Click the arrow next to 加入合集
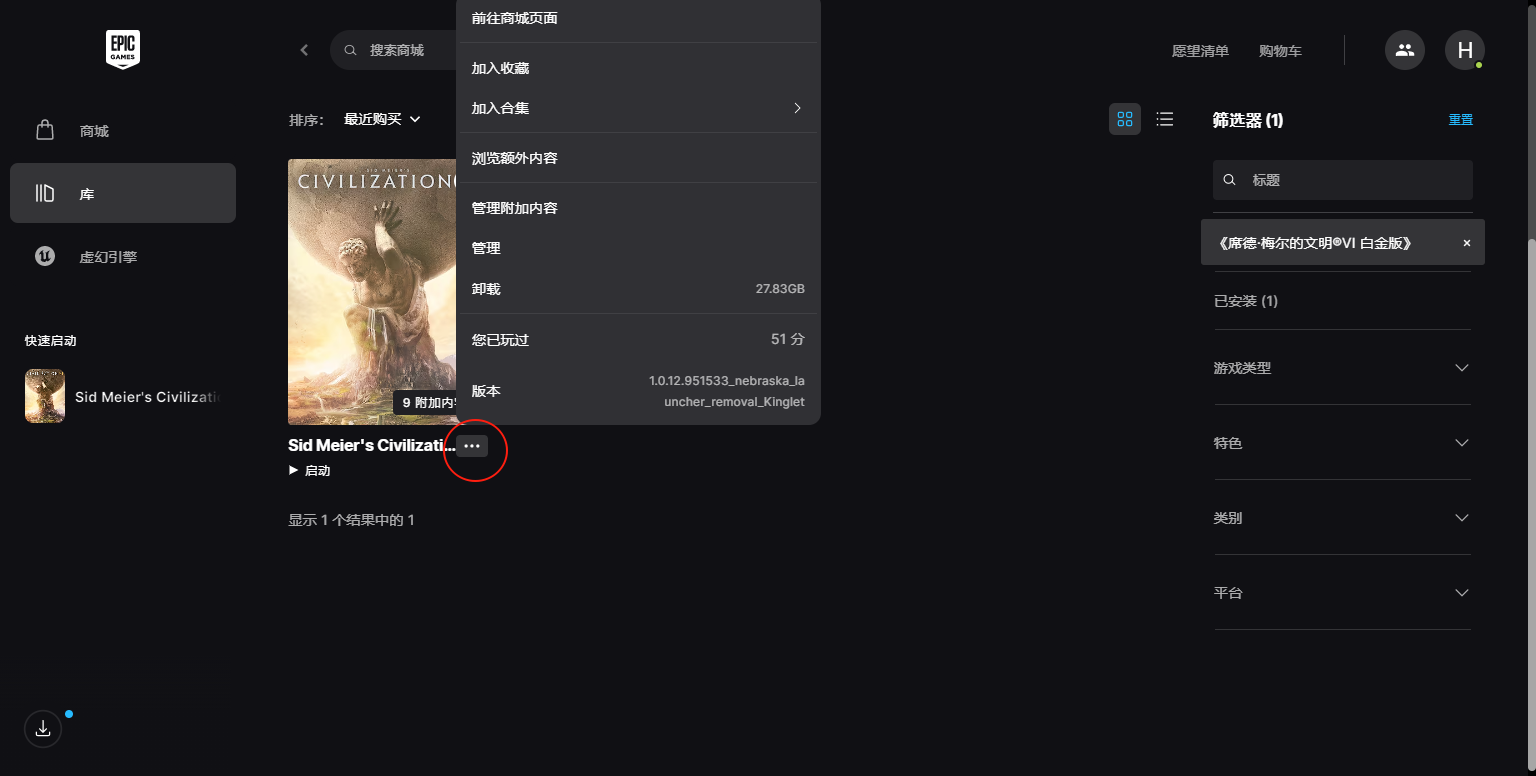 click(x=797, y=108)
